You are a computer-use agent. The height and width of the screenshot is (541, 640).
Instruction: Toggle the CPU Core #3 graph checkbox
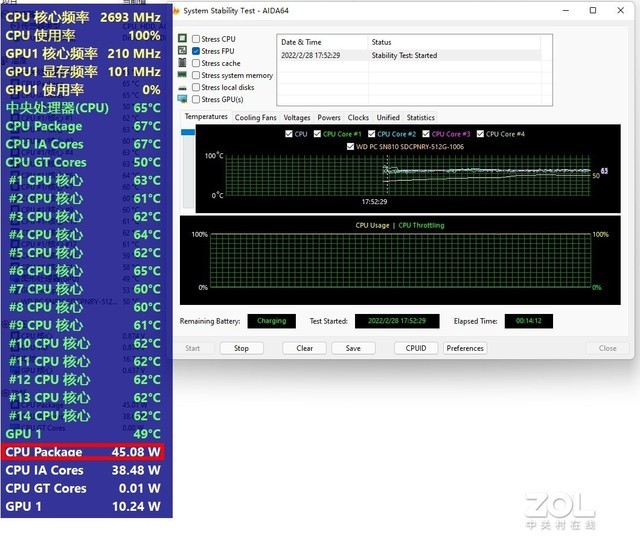click(x=426, y=134)
